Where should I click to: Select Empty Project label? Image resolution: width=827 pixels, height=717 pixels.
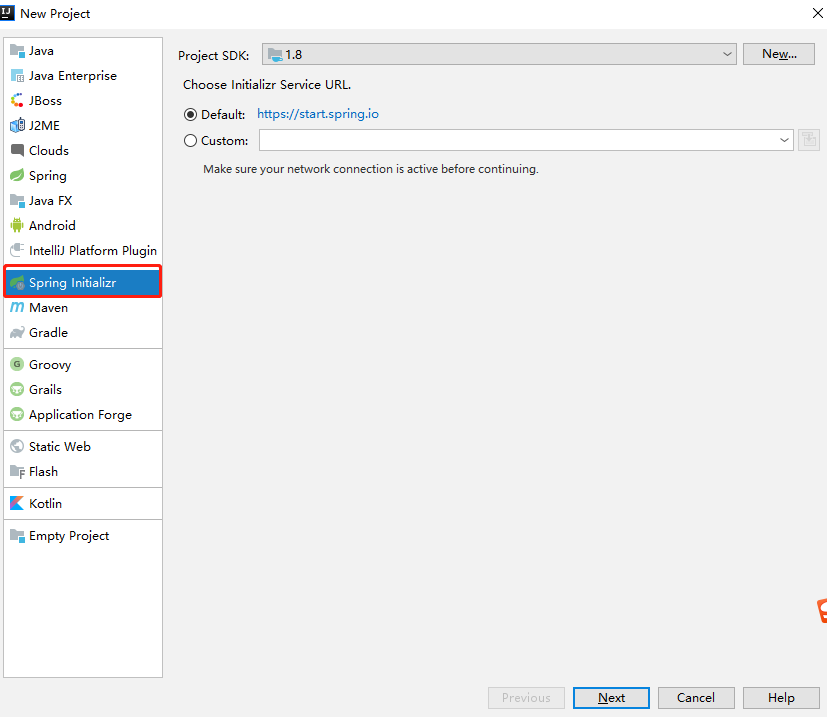tap(69, 536)
